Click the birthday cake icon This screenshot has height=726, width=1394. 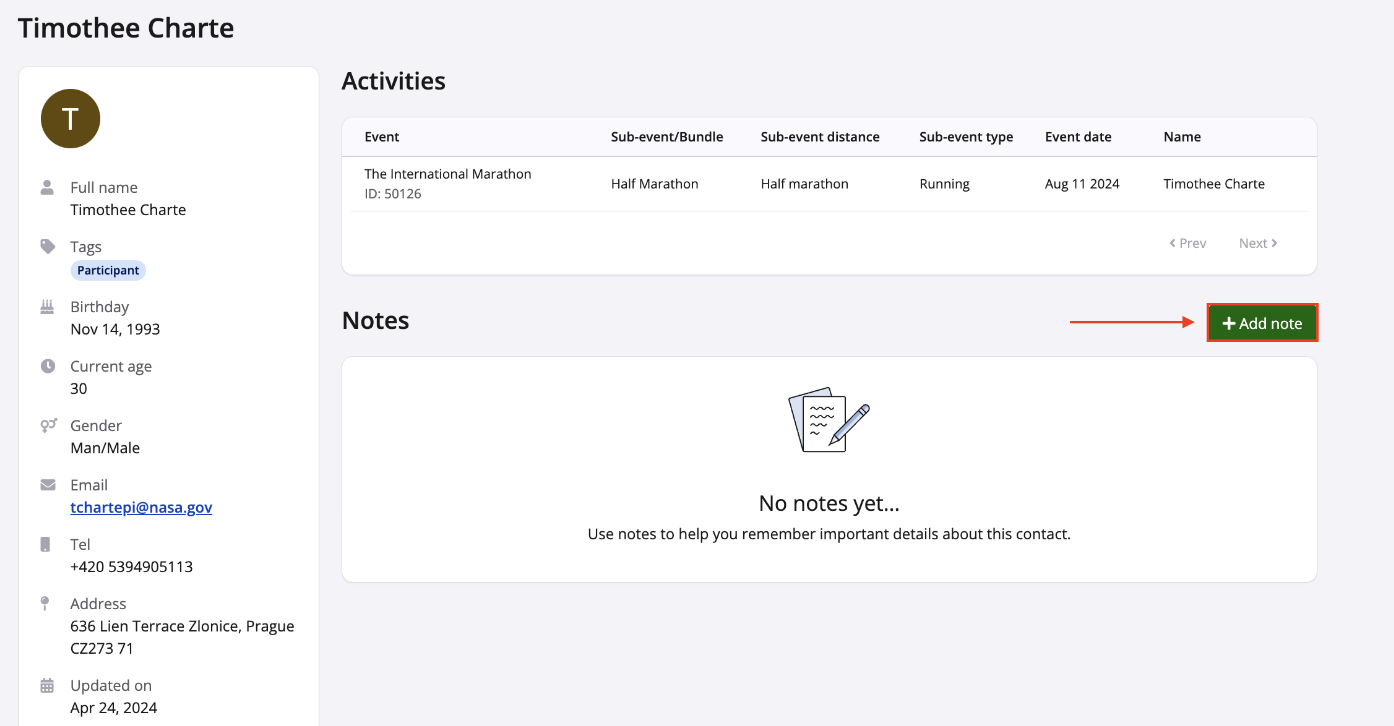tap(47, 306)
